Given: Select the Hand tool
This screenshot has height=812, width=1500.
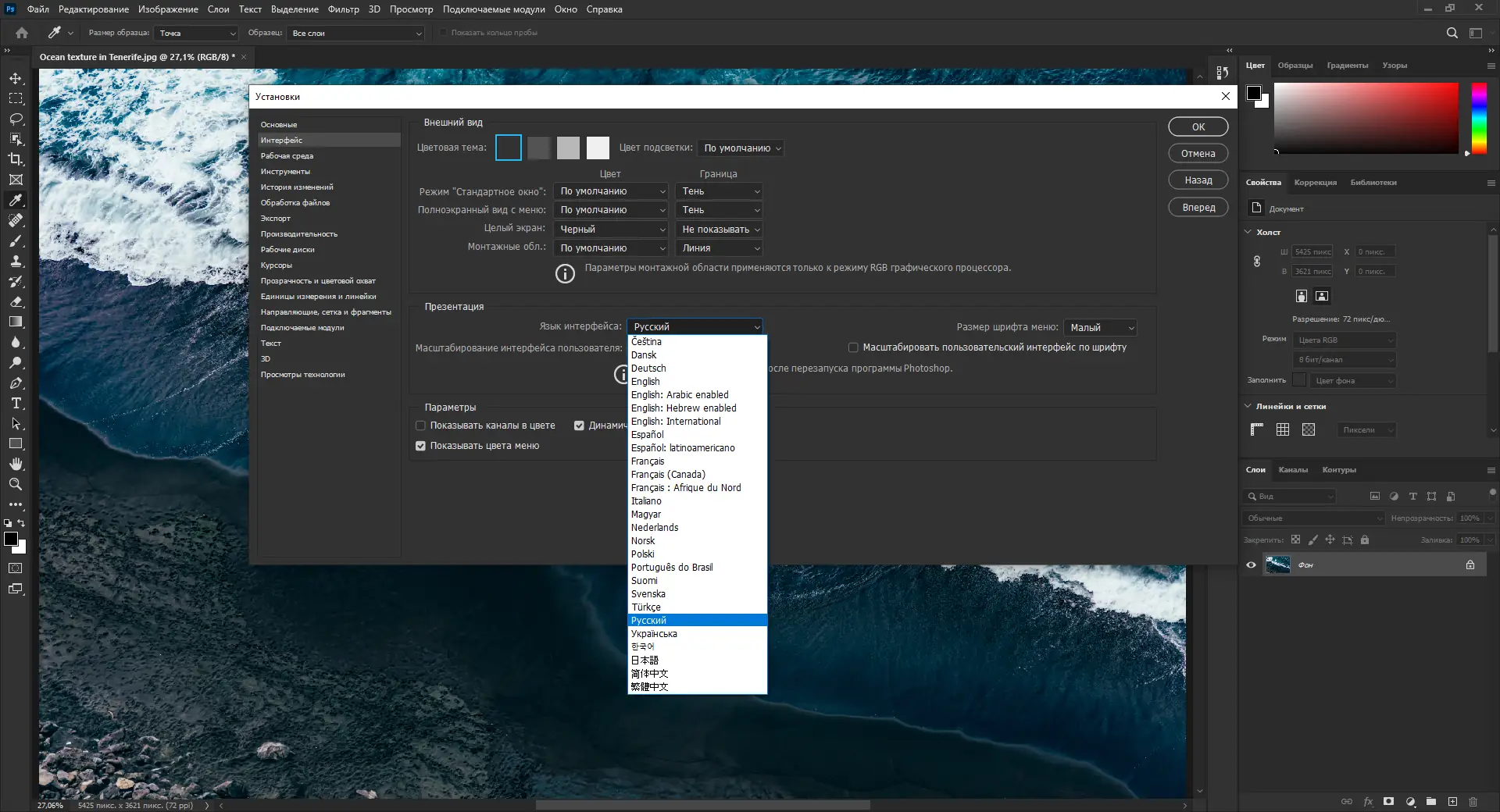Looking at the screenshot, I should coord(16,464).
